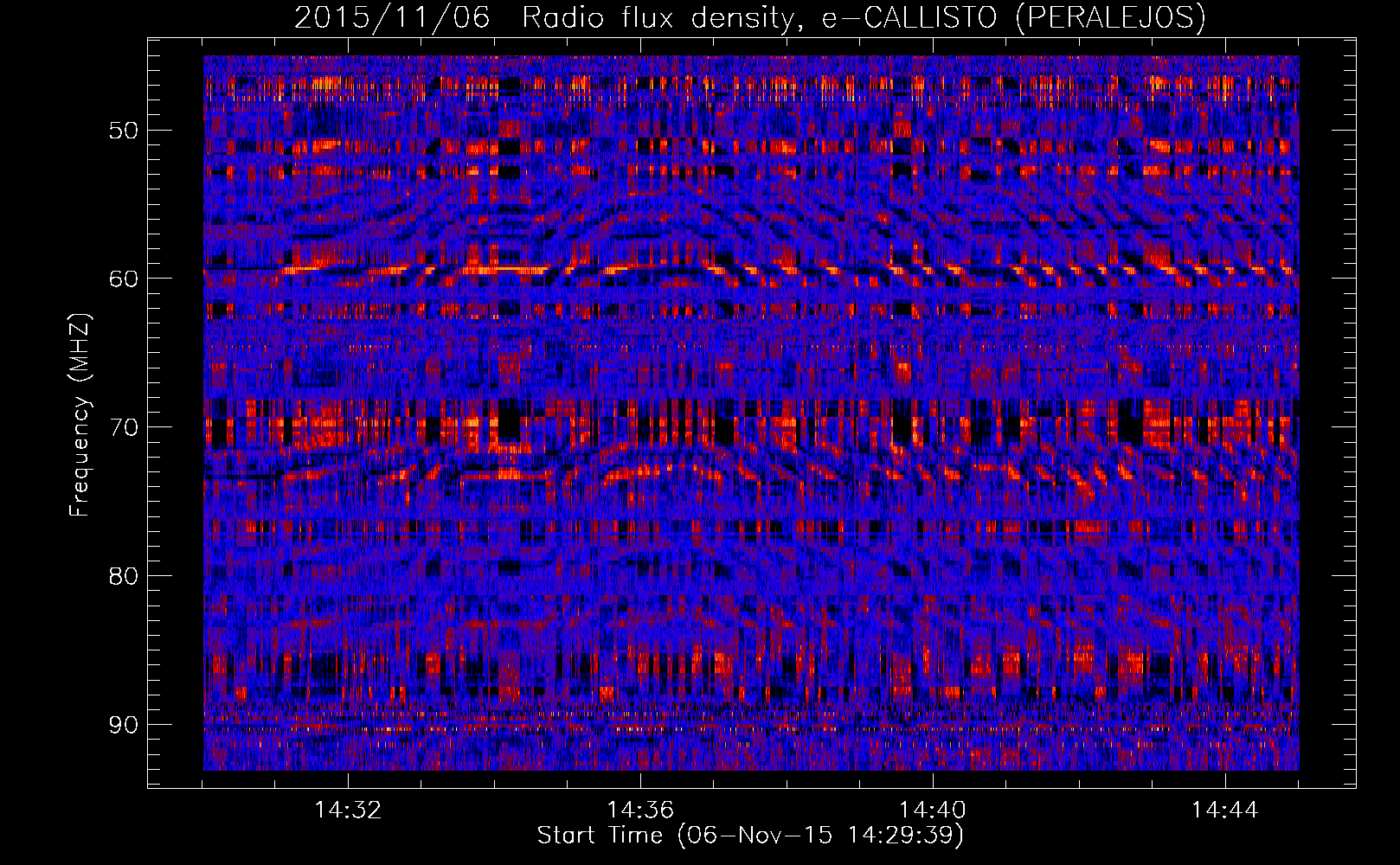
Task: Pick the 70 frequency tick label
Action: [x=124, y=427]
